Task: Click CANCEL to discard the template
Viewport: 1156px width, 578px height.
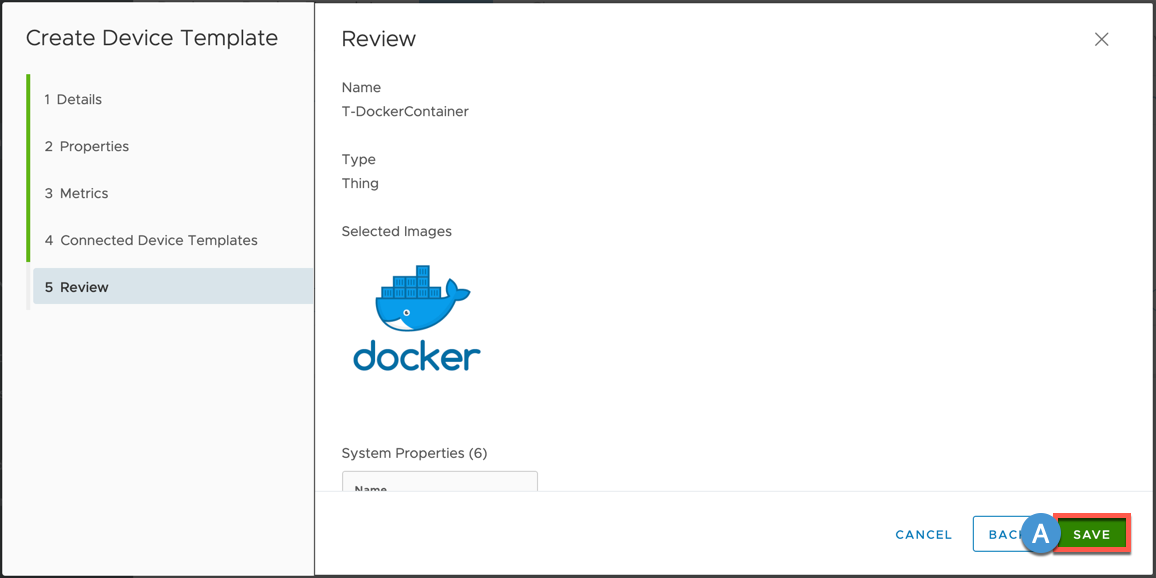Action: [x=923, y=535]
